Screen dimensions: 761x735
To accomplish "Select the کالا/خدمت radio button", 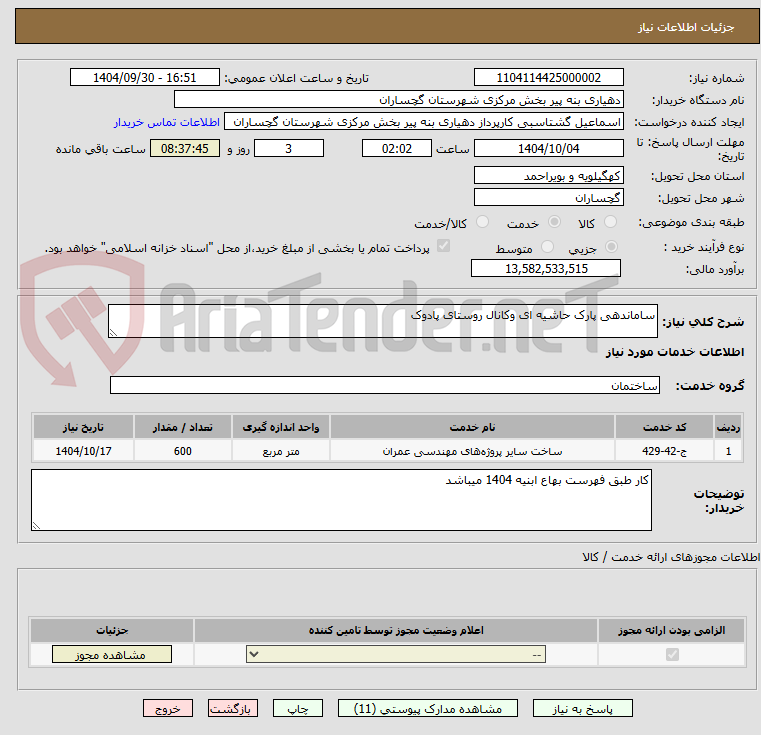I will (482, 222).
